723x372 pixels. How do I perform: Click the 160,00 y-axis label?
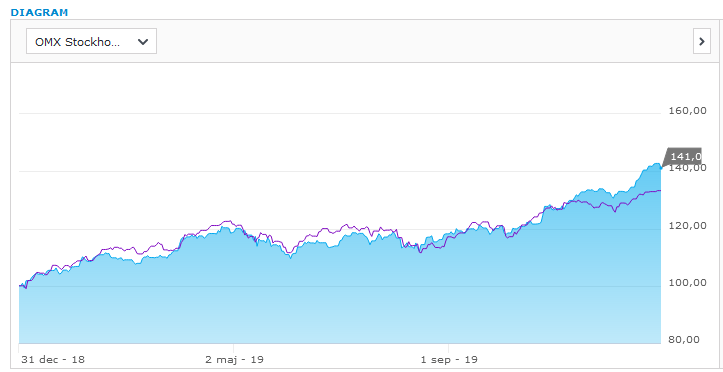coord(687,111)
